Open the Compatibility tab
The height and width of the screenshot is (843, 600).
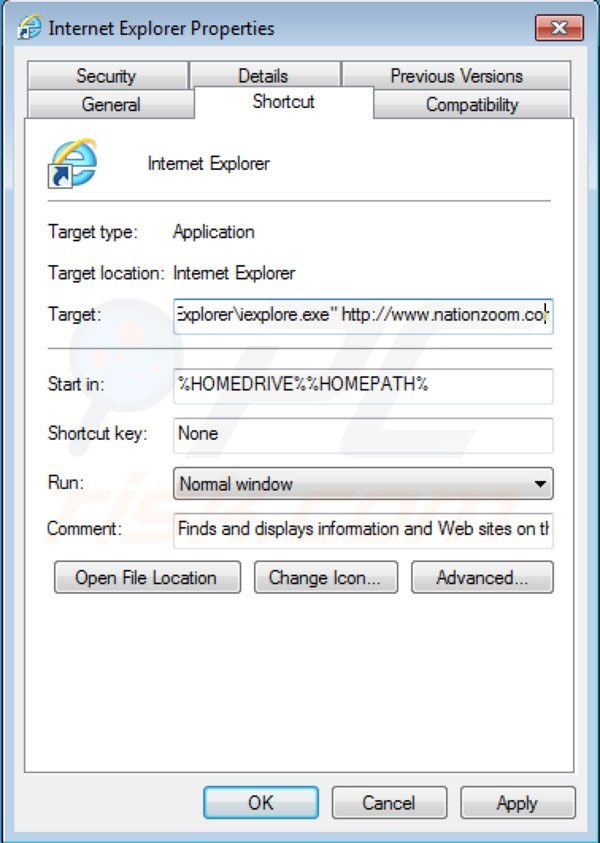click(472, 104)
